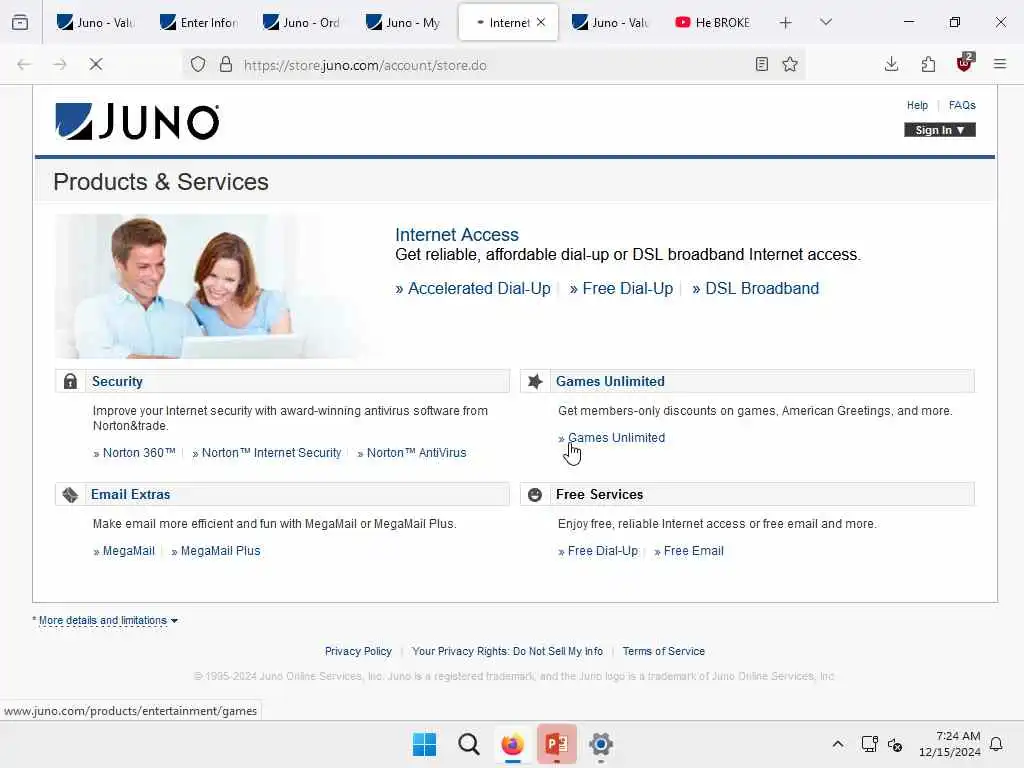Open Do Not Sell My Info link
The height and width of the screenshot is (768, 1024).
coord(507,651)
